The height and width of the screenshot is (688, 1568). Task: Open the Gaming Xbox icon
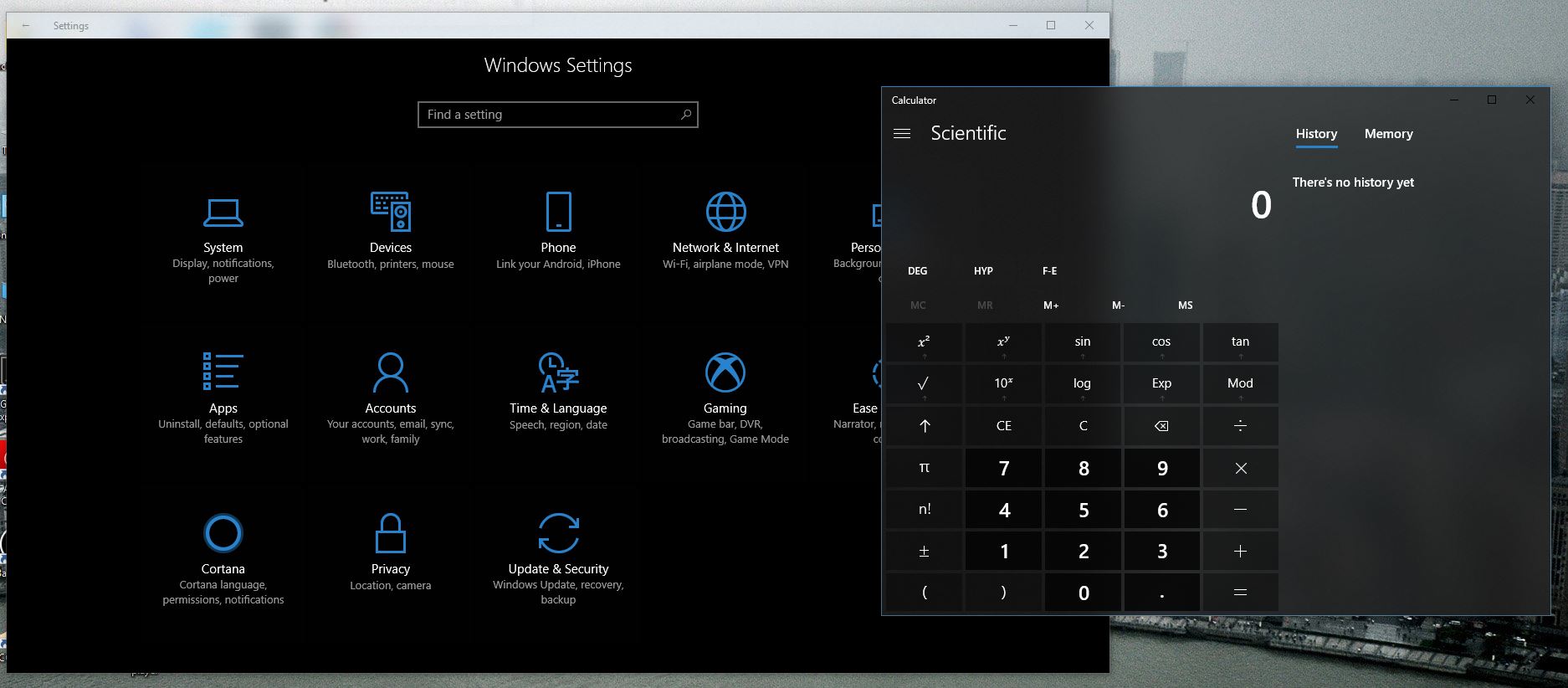725,372
